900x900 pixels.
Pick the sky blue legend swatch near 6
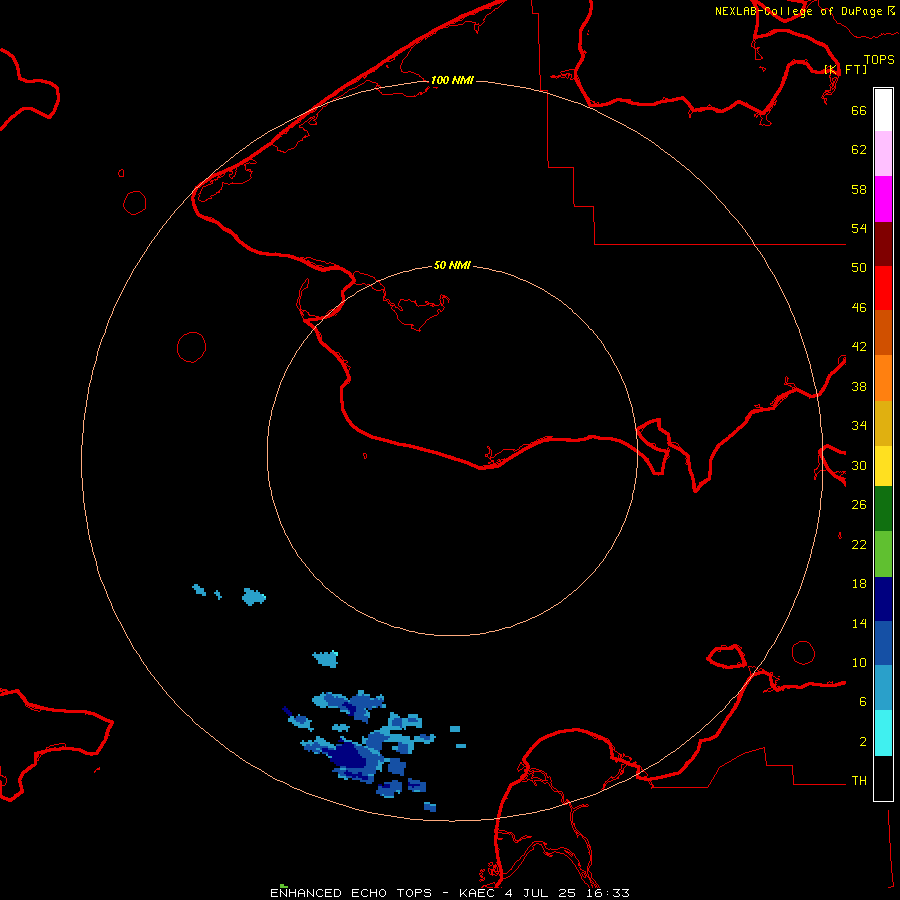coord(883,688)
